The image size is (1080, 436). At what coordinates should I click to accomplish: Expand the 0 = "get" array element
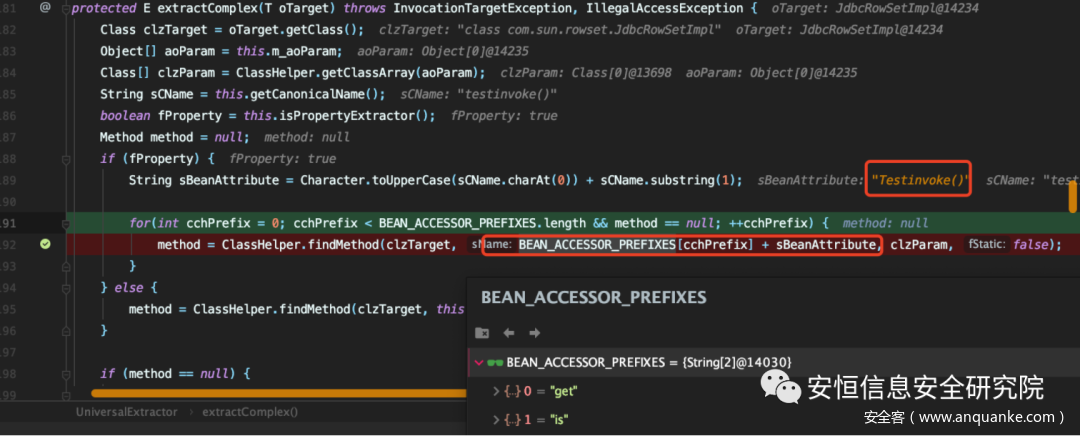click(x=496, y=391)
